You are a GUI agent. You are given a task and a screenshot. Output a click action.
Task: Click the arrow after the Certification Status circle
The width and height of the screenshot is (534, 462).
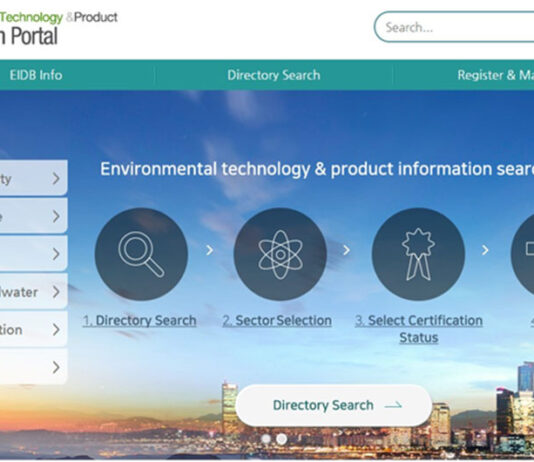485,250
